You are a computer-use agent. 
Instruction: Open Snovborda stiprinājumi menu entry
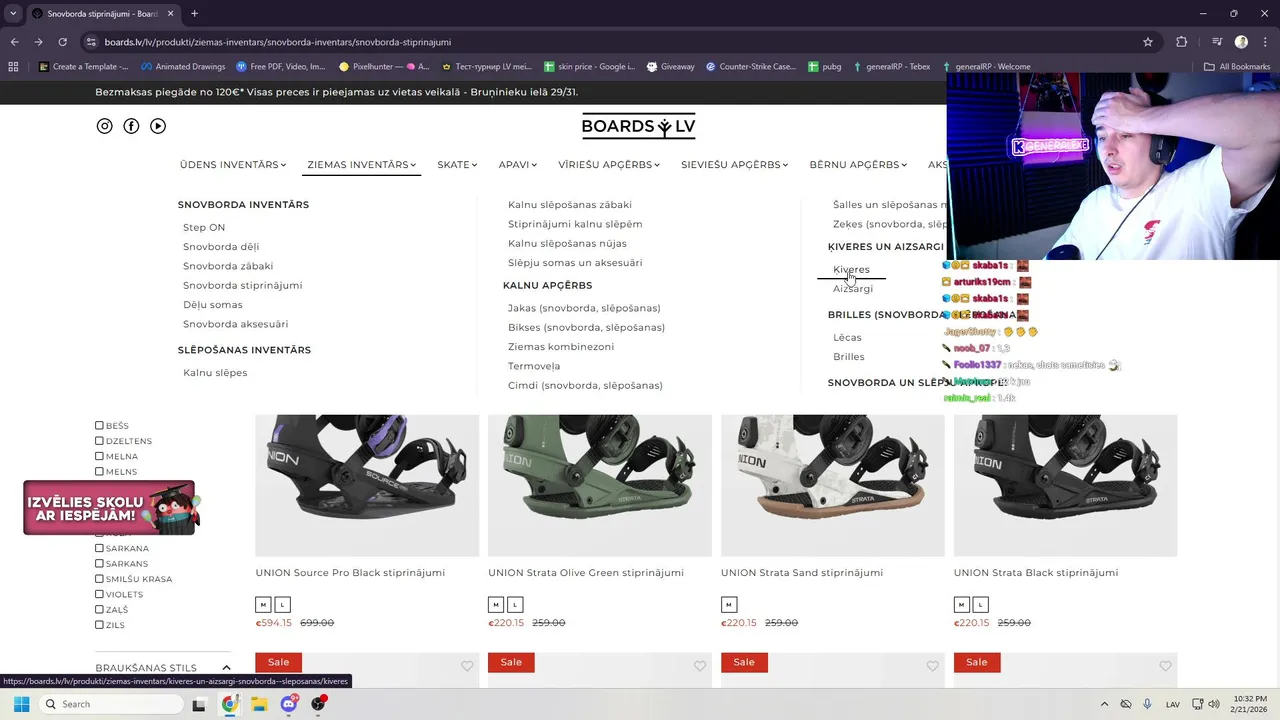click(243, 285)
